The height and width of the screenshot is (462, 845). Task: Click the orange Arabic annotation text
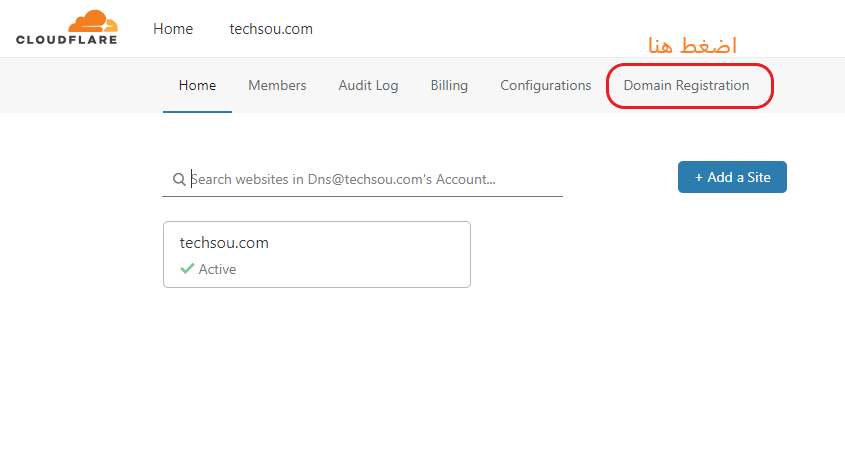(692, 45)
